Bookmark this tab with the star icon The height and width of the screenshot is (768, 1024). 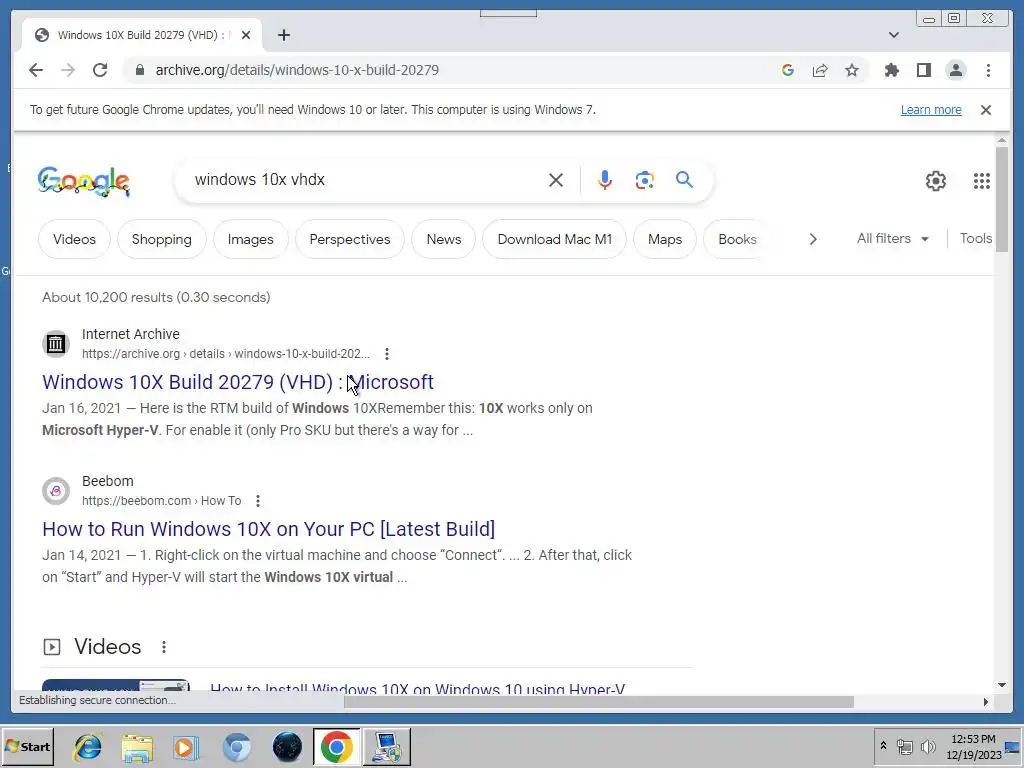(x=852, y=70)
